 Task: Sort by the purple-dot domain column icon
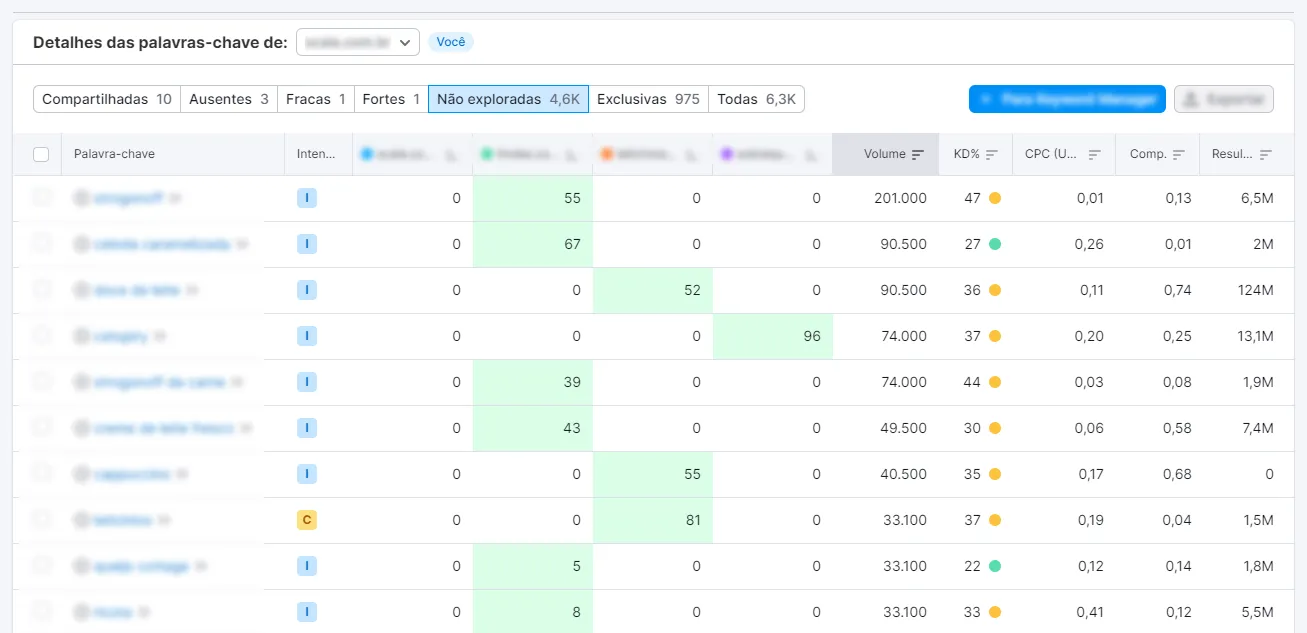click(x=812, y=155)
